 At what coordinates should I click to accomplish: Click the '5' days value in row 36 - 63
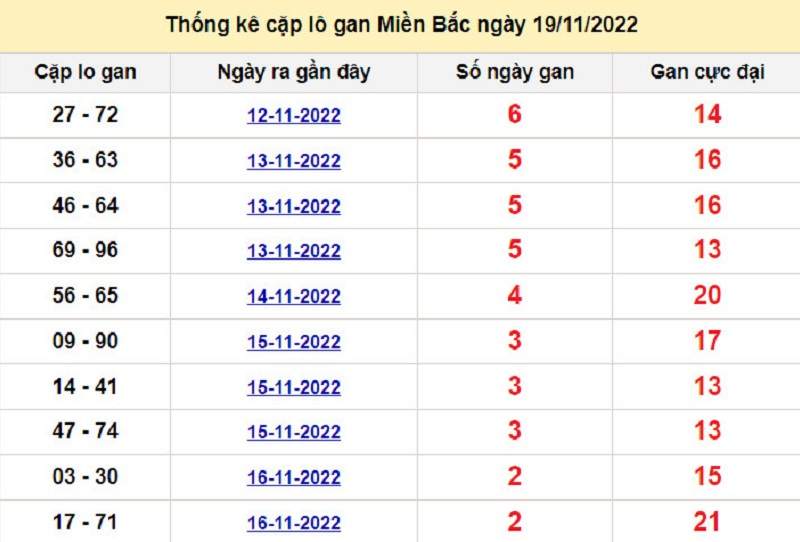tap(515, 159)
